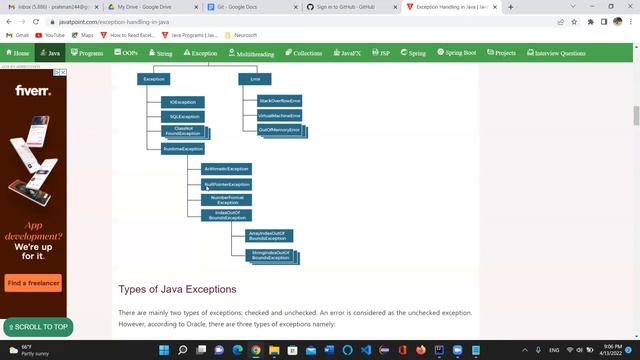The image size is (640, 360).
Task: Click SCROLL TO TOP button
Action: tap(38, 327)
